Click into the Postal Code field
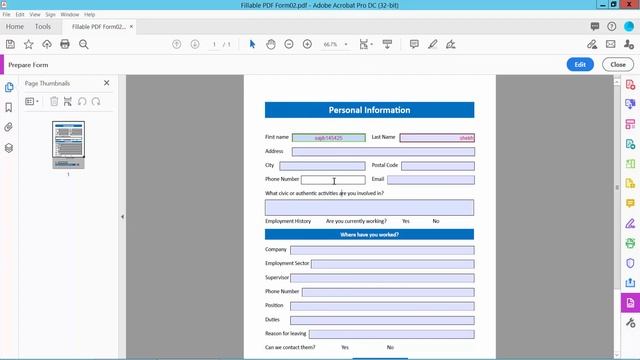 (438, 166)
